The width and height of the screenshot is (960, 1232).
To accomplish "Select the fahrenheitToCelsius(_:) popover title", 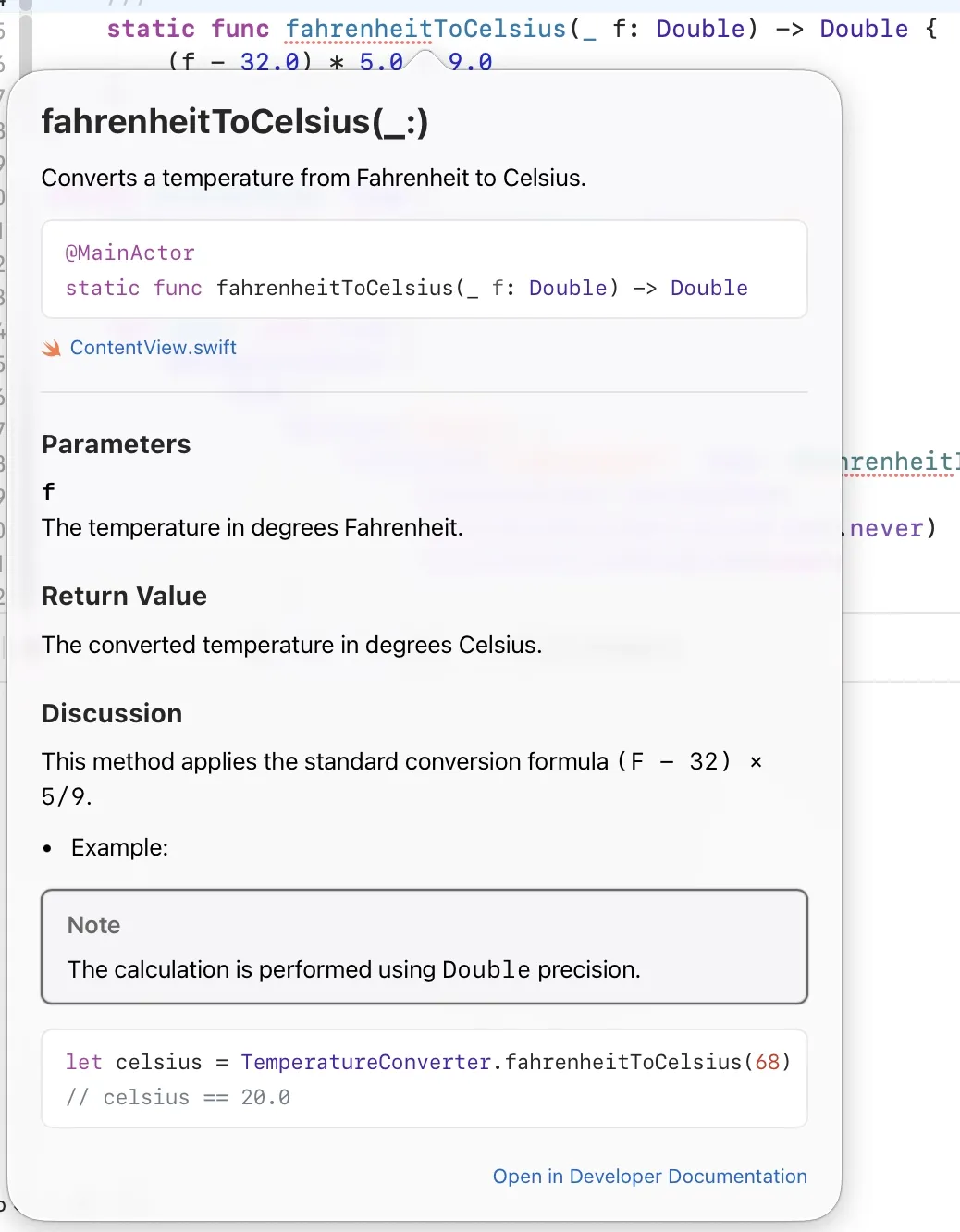I will tap(235, 121).
